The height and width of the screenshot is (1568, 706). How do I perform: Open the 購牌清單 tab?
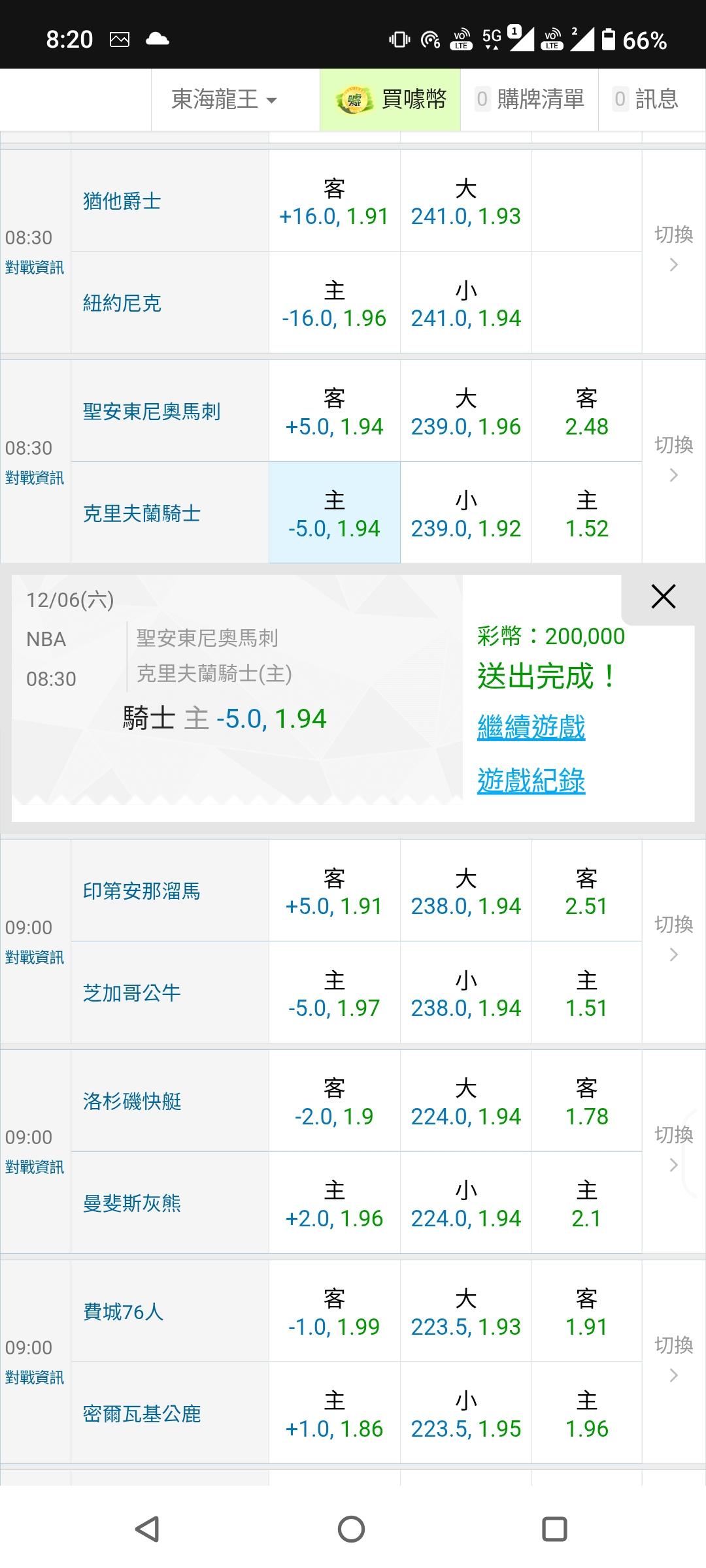(529, 100)
